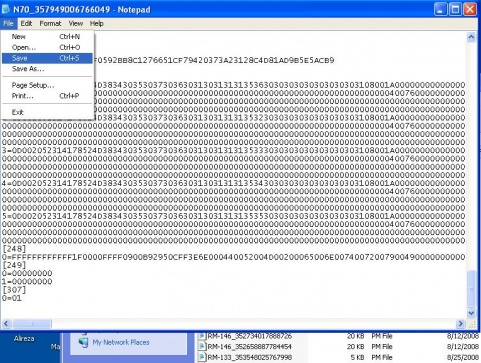The height and width of the screenshot is (363, 481).
Task: Click the 5 KB size cell
Action: pyautogui.click(x=357, y=357)
